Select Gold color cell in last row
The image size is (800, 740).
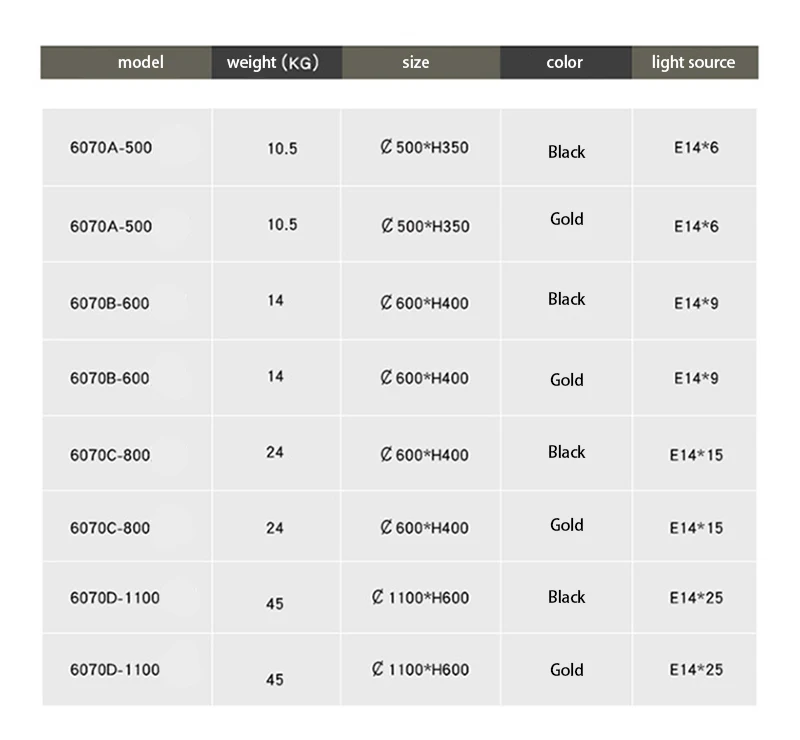coord(566,670)
